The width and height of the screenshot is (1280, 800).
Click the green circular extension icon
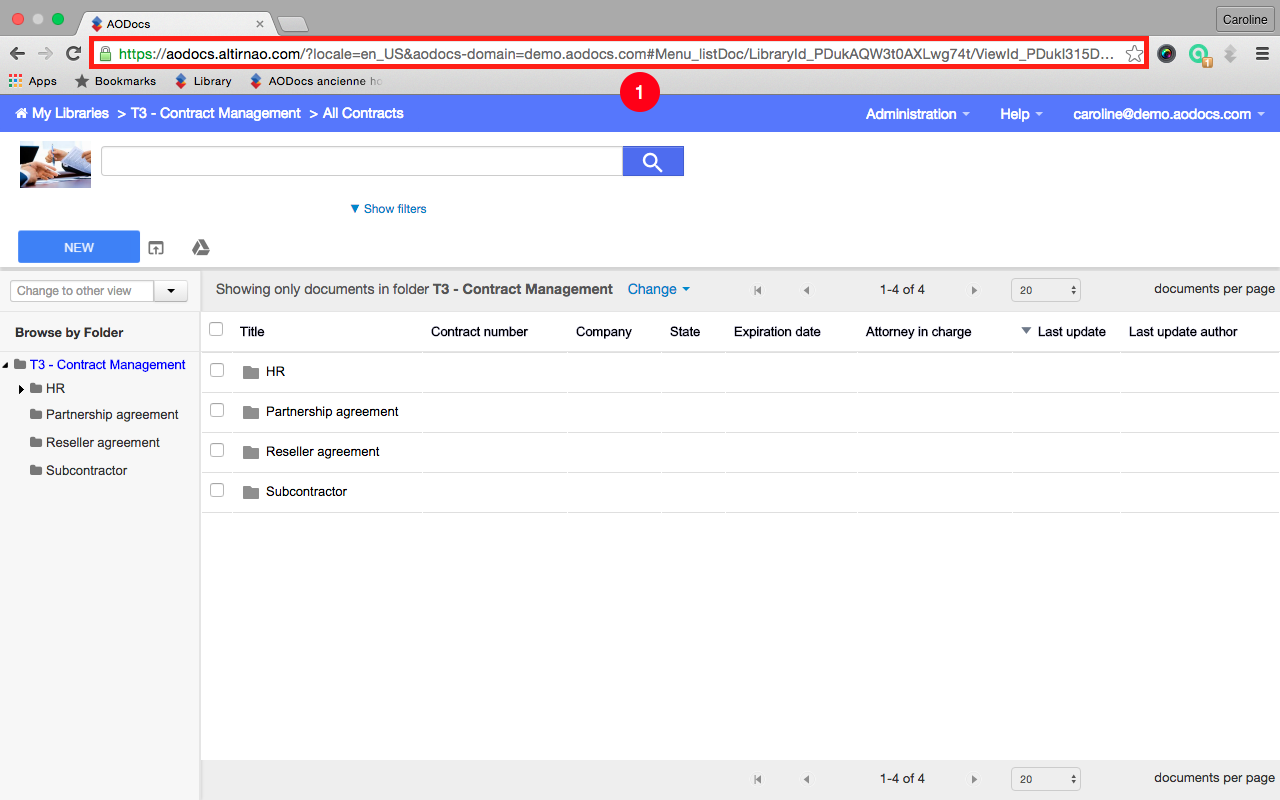1199,55
